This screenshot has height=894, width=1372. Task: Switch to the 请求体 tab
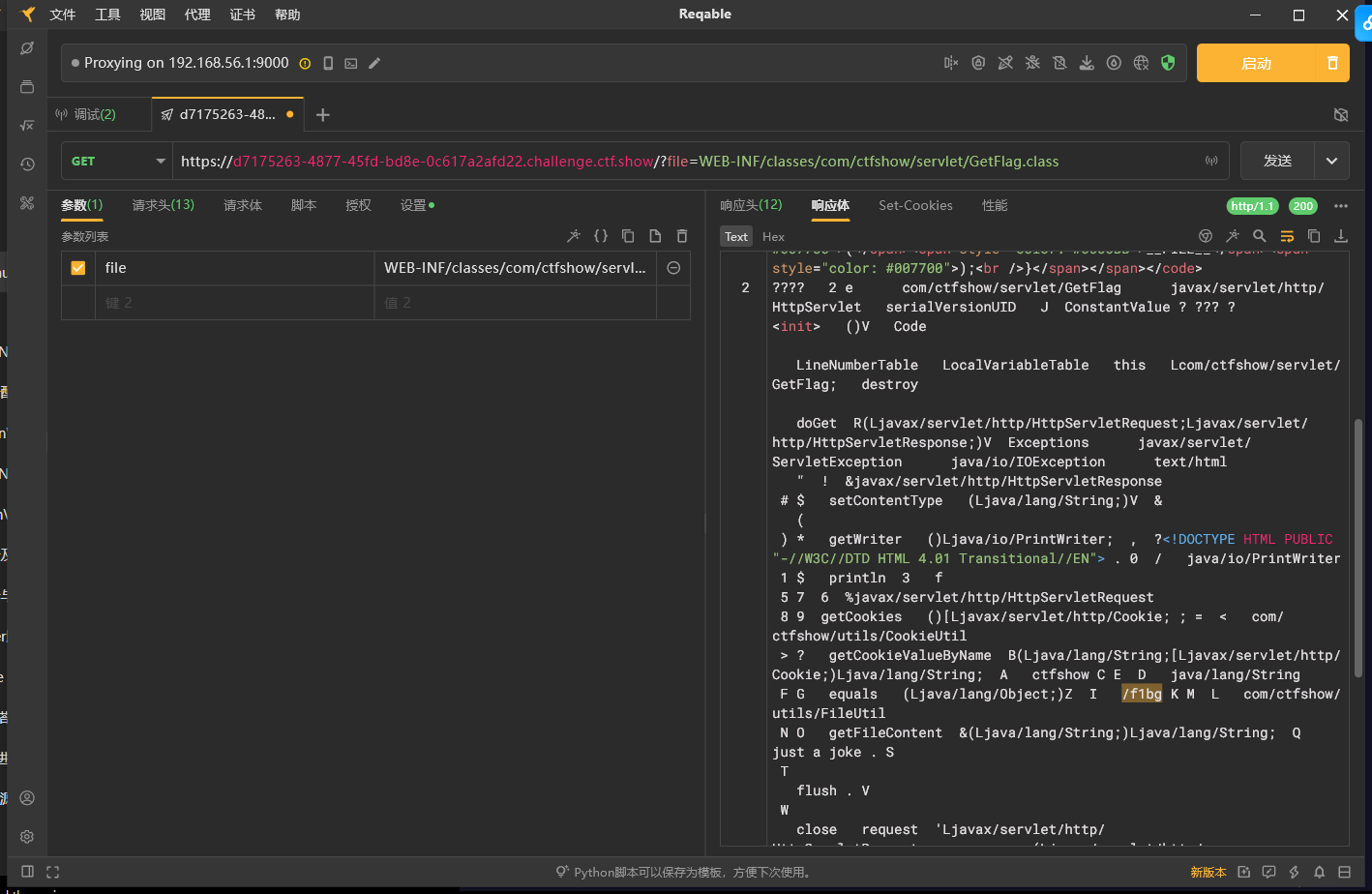(243, 205)
